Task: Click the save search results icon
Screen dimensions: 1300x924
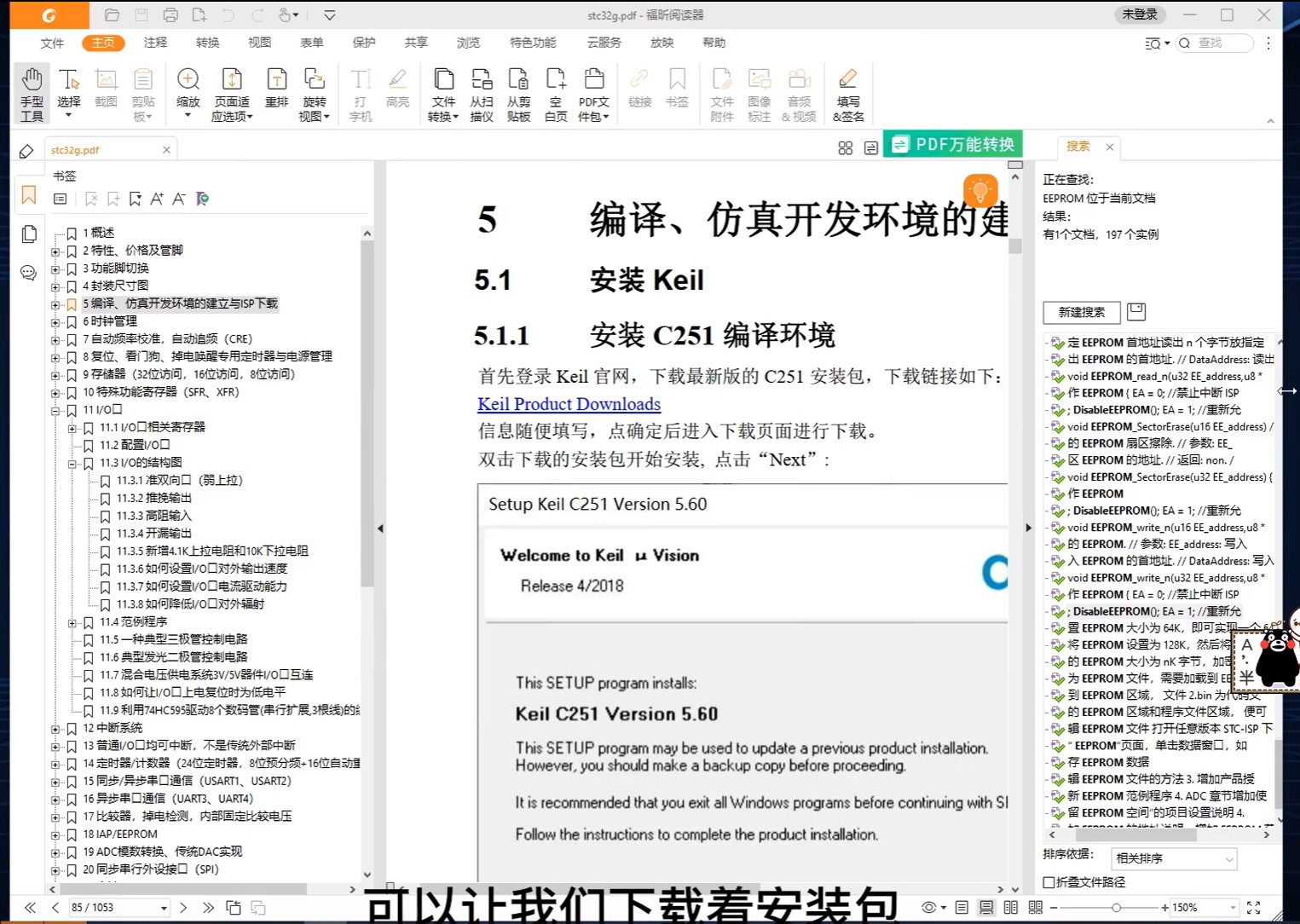Action: 1136,312
